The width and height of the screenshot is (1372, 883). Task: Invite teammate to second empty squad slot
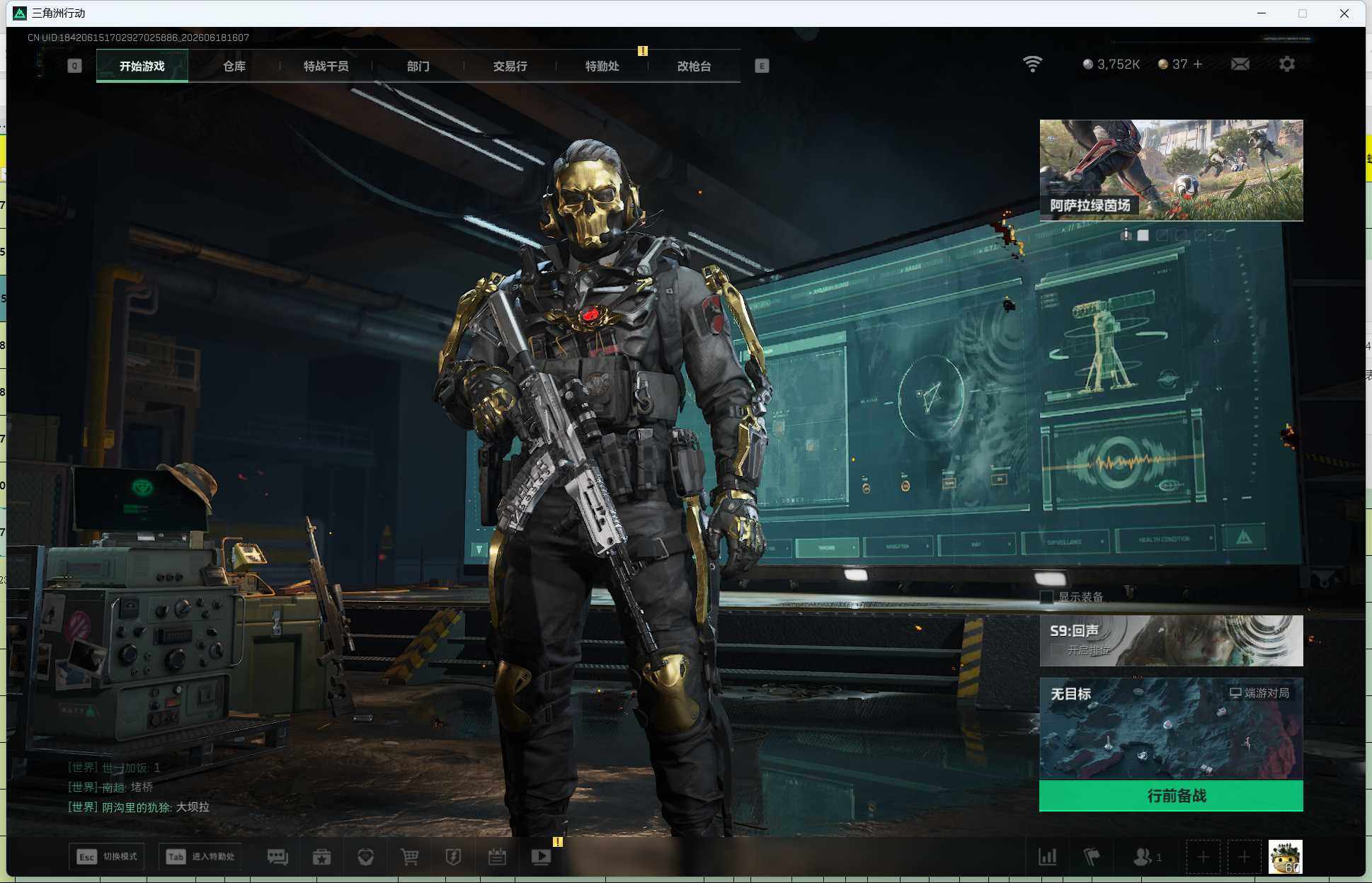pyautogui.click(x=1244, y=857)
